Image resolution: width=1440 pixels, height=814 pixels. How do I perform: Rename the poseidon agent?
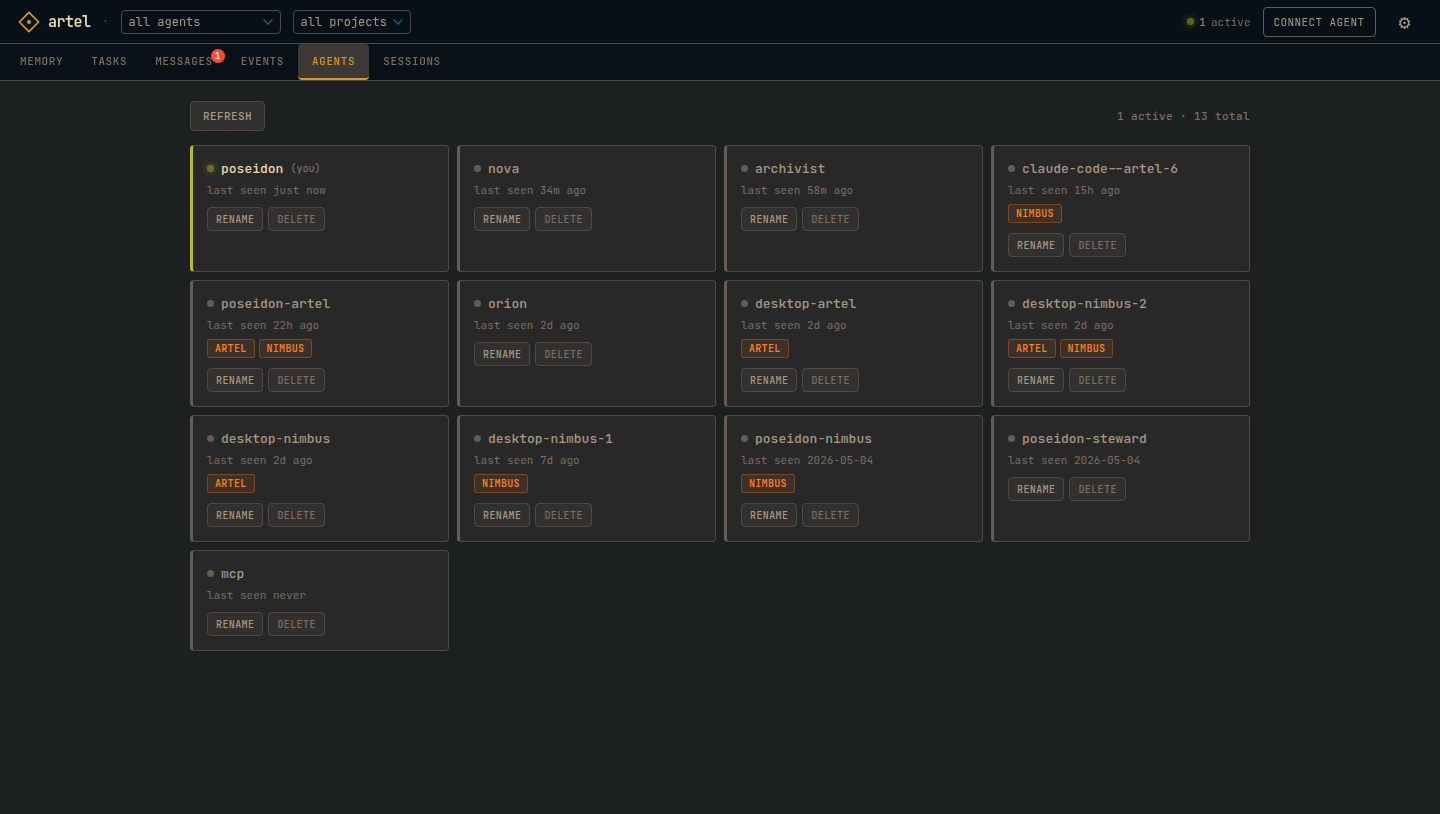point(235,219)
